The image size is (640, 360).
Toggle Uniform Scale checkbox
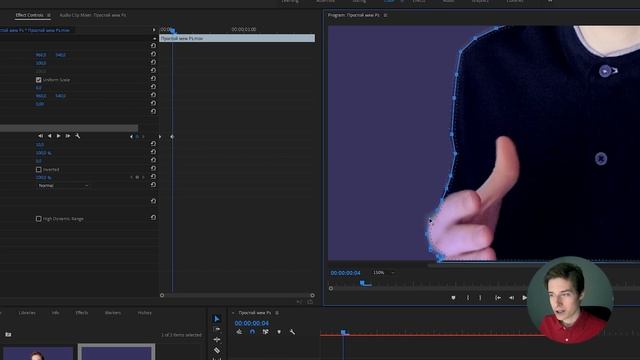pos(39,80)
